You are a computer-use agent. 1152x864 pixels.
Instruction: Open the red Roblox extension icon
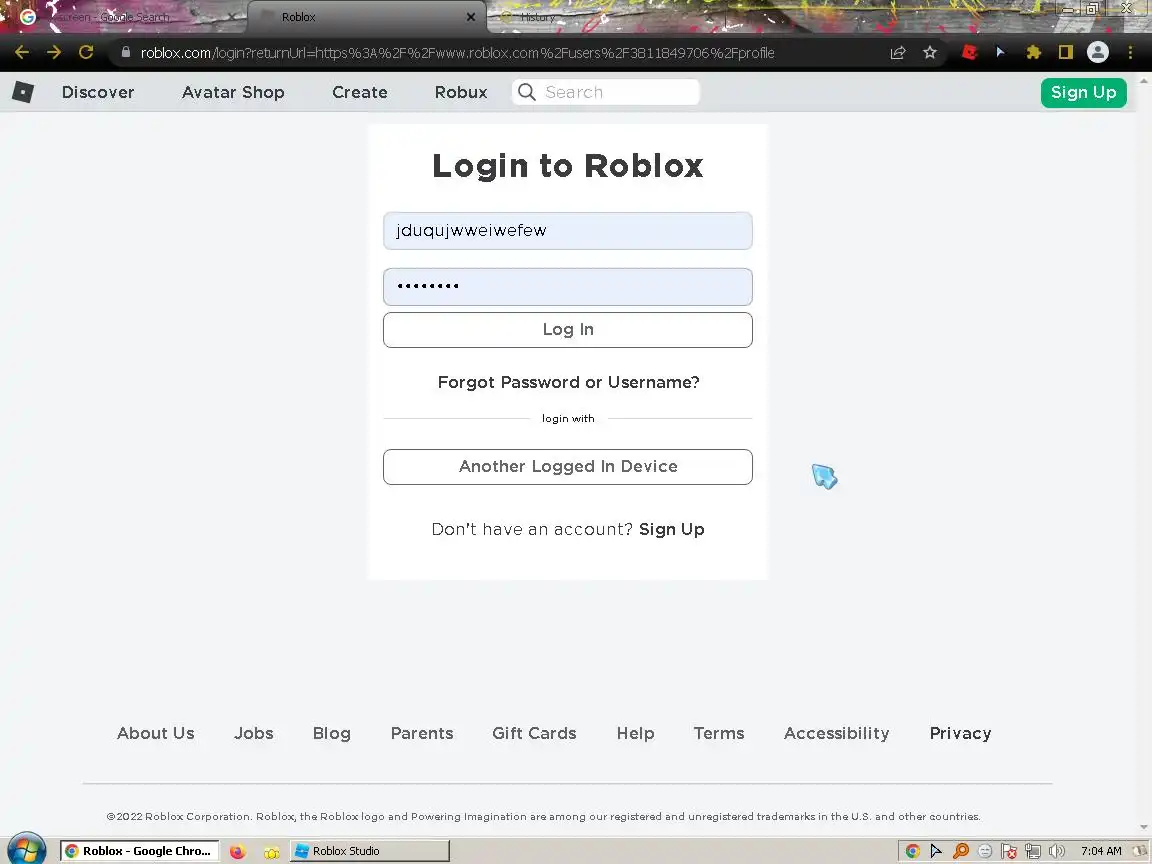coord(969,52)
